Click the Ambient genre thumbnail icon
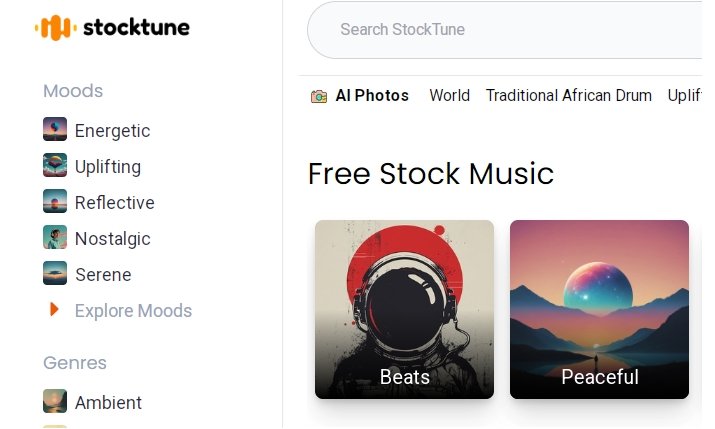The height and width of the screenshot is (429, 715). 55,402
